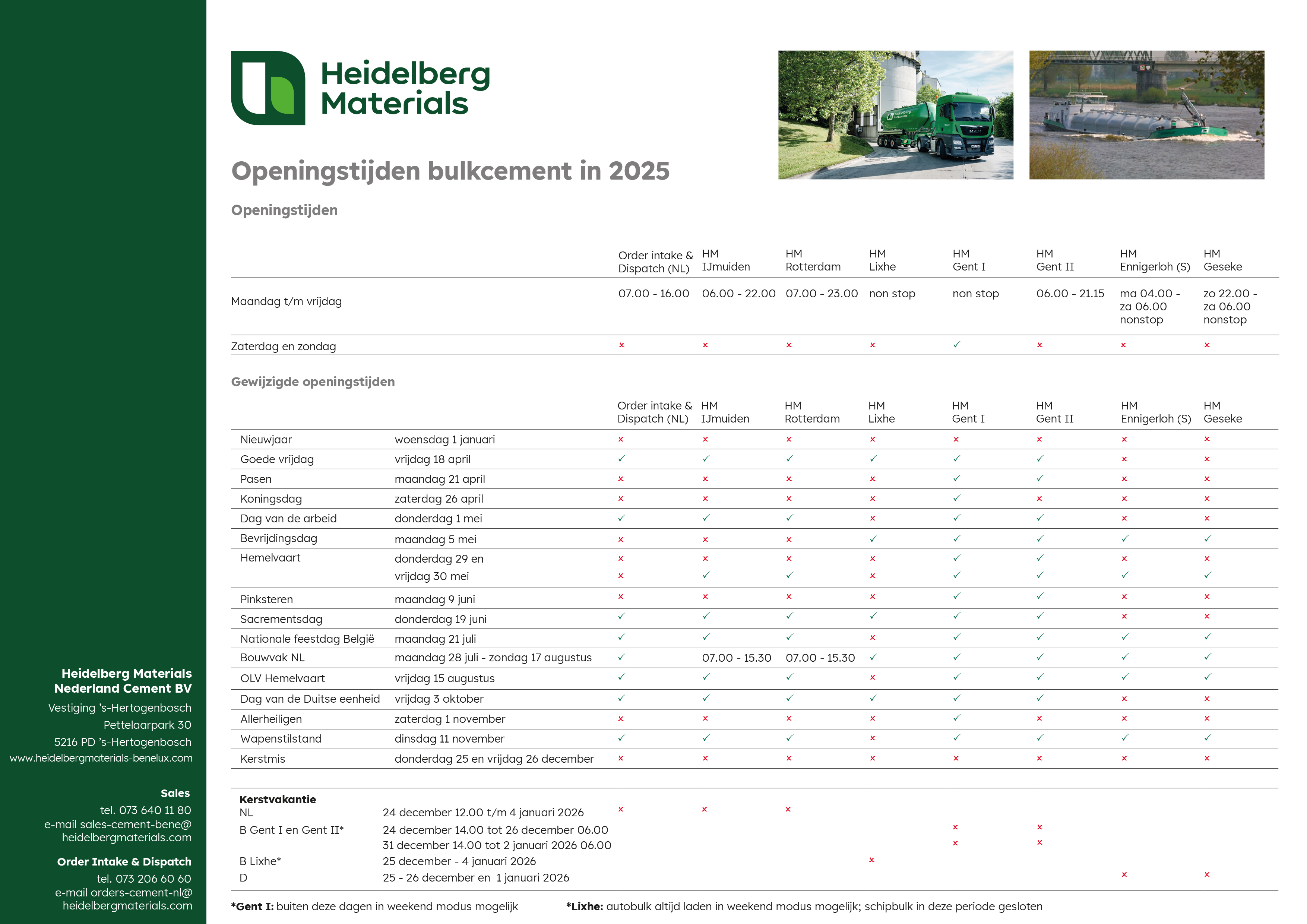The width and height of the screenshot is (1307, 924).
Task: Click the cement barge ship photo
Action: [1146, 115]
